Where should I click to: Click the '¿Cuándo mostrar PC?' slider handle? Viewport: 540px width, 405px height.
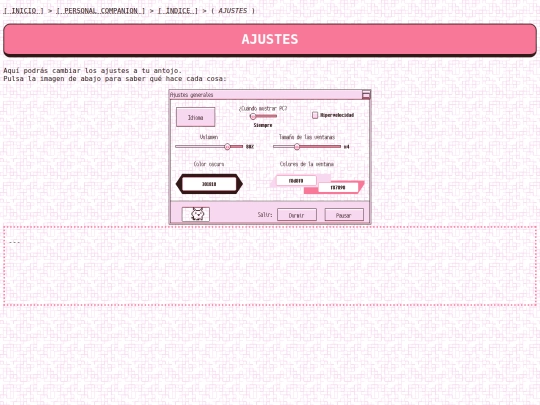253,116
